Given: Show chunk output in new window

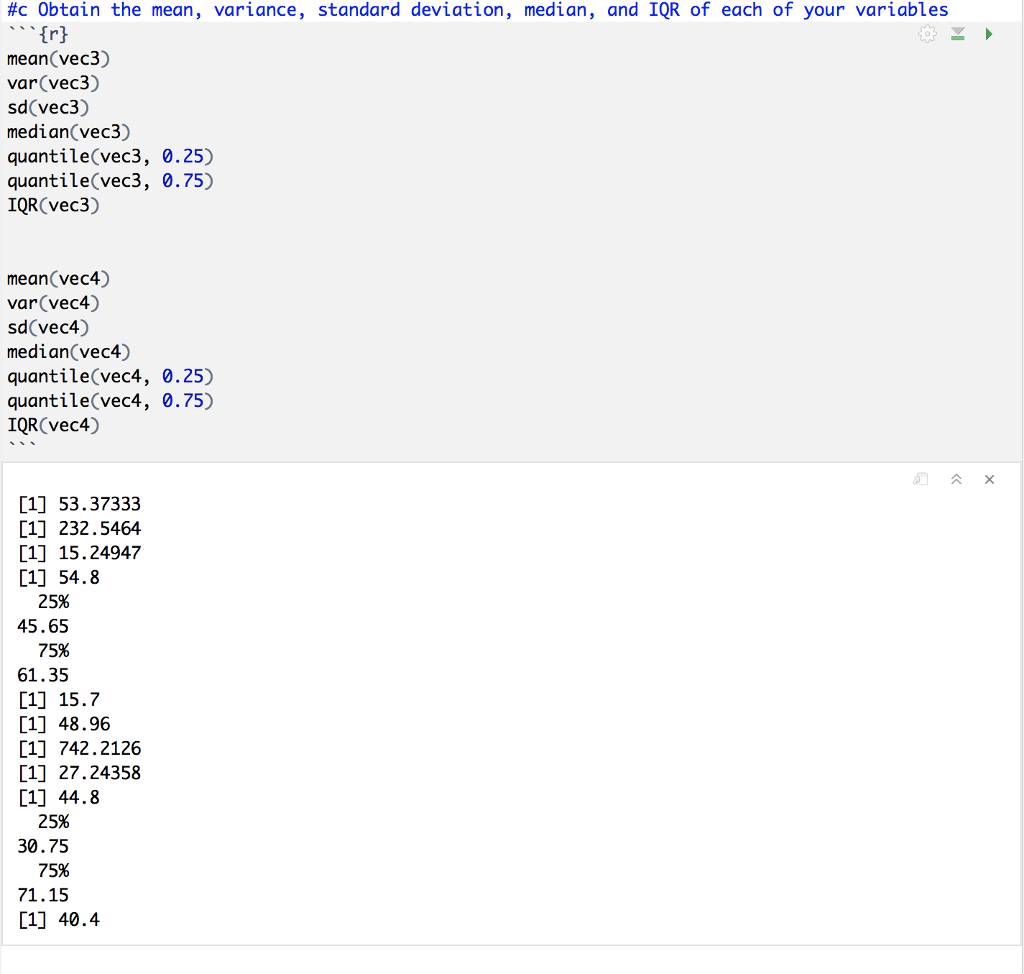Looking at the screenshot, I should pos(920,480).
